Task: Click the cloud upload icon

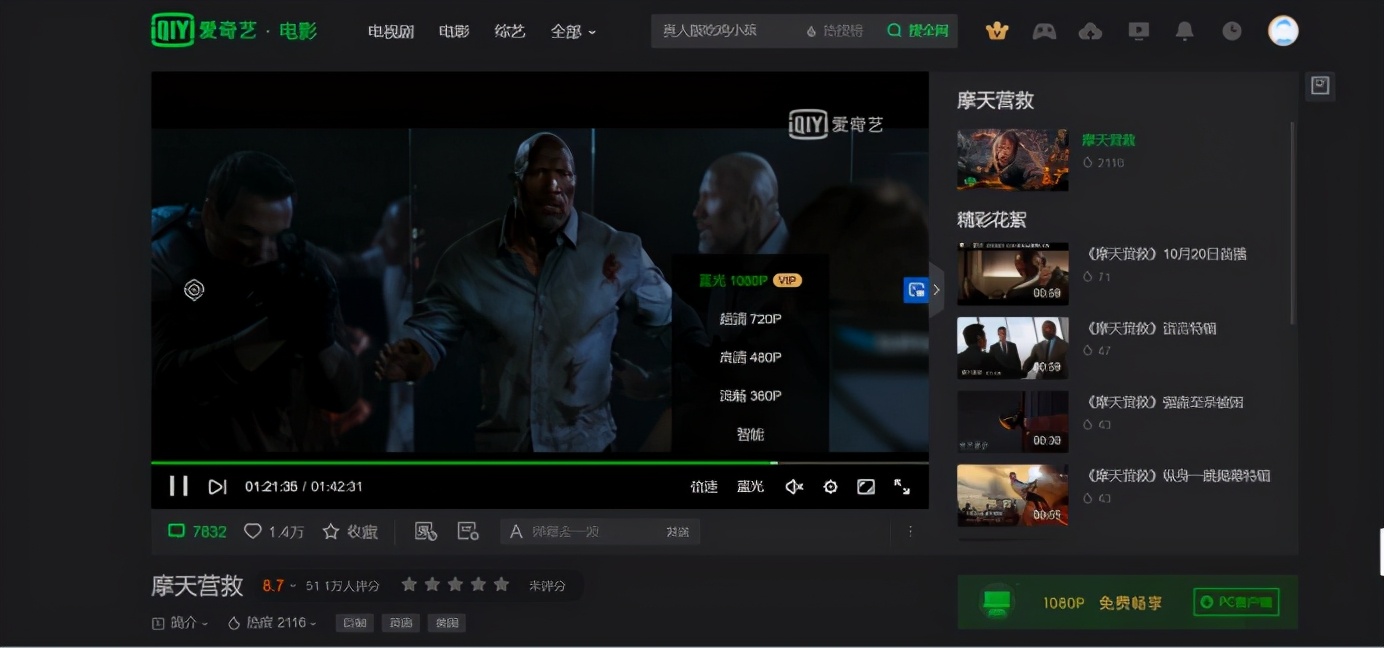Action: pos(1090,31)
